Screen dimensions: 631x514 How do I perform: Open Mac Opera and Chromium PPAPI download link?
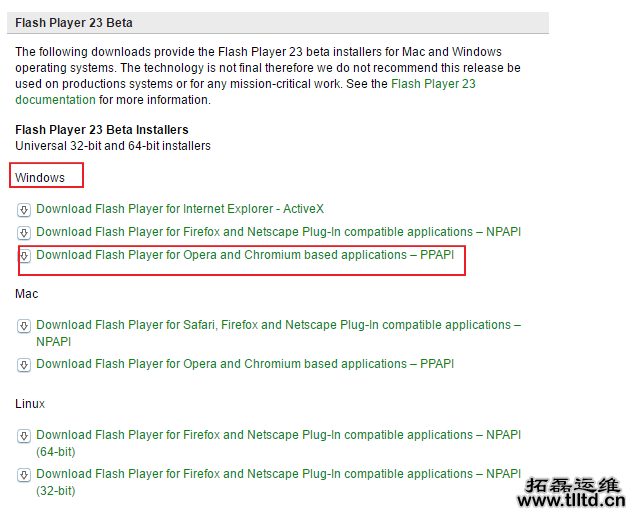245,364
